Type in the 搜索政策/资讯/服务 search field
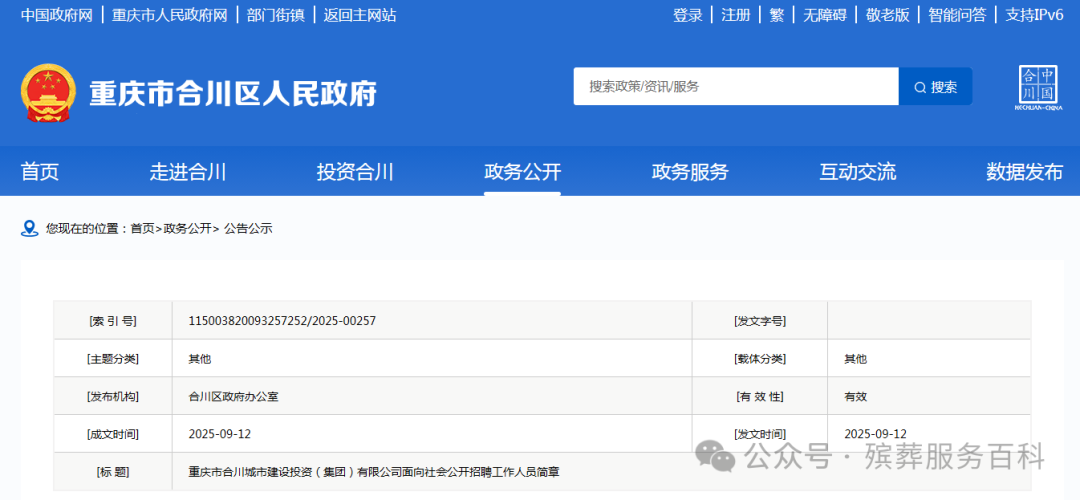 735,87
